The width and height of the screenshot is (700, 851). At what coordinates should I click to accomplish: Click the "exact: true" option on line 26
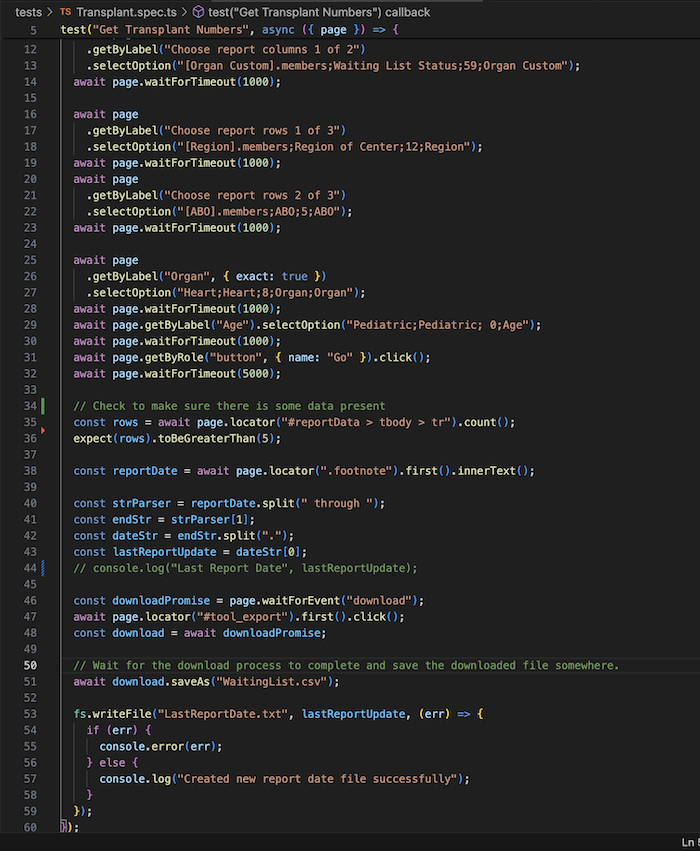(x=272, y=276)
